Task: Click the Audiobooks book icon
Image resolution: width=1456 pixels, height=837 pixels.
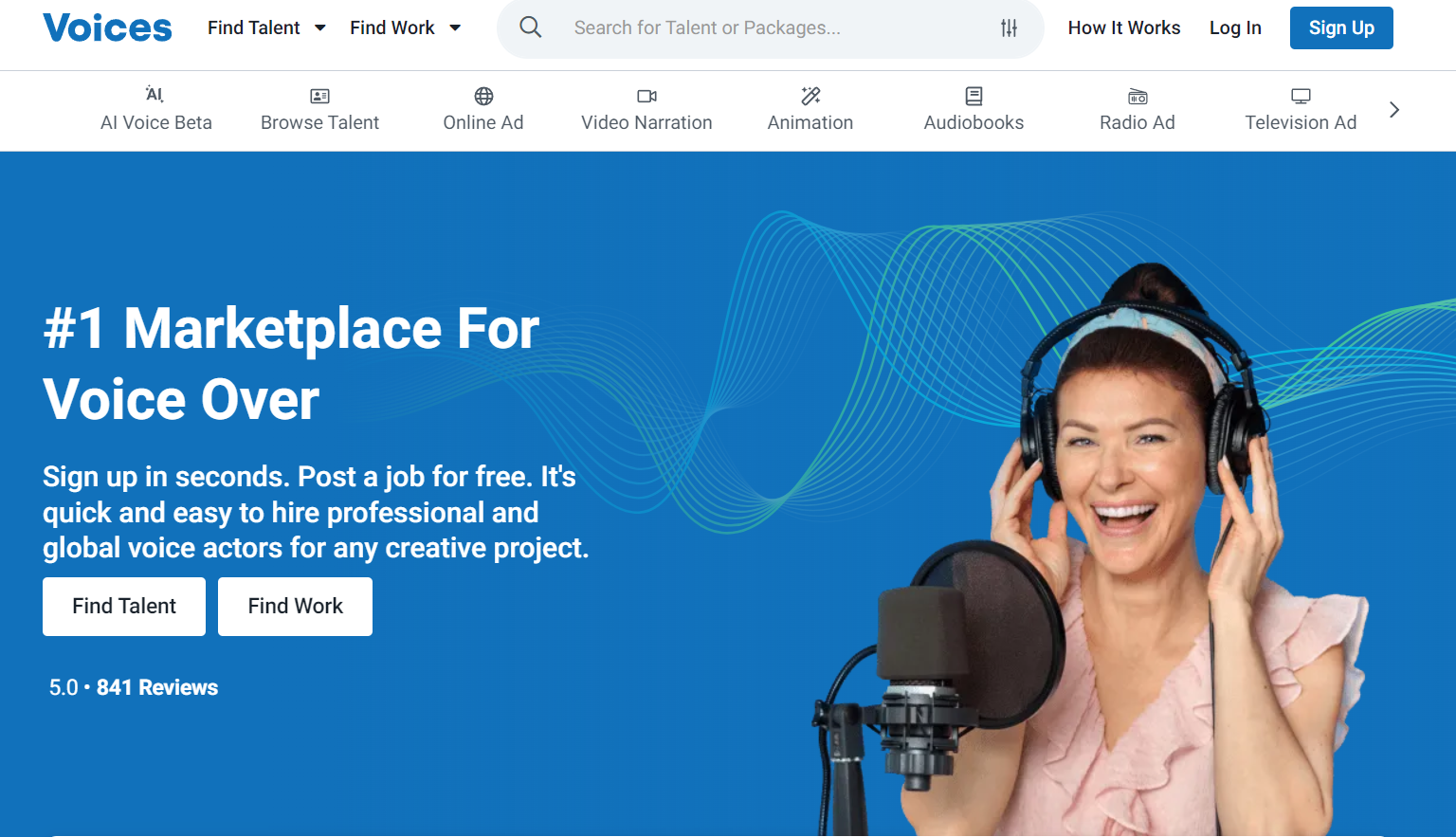Action: (974, 96)
